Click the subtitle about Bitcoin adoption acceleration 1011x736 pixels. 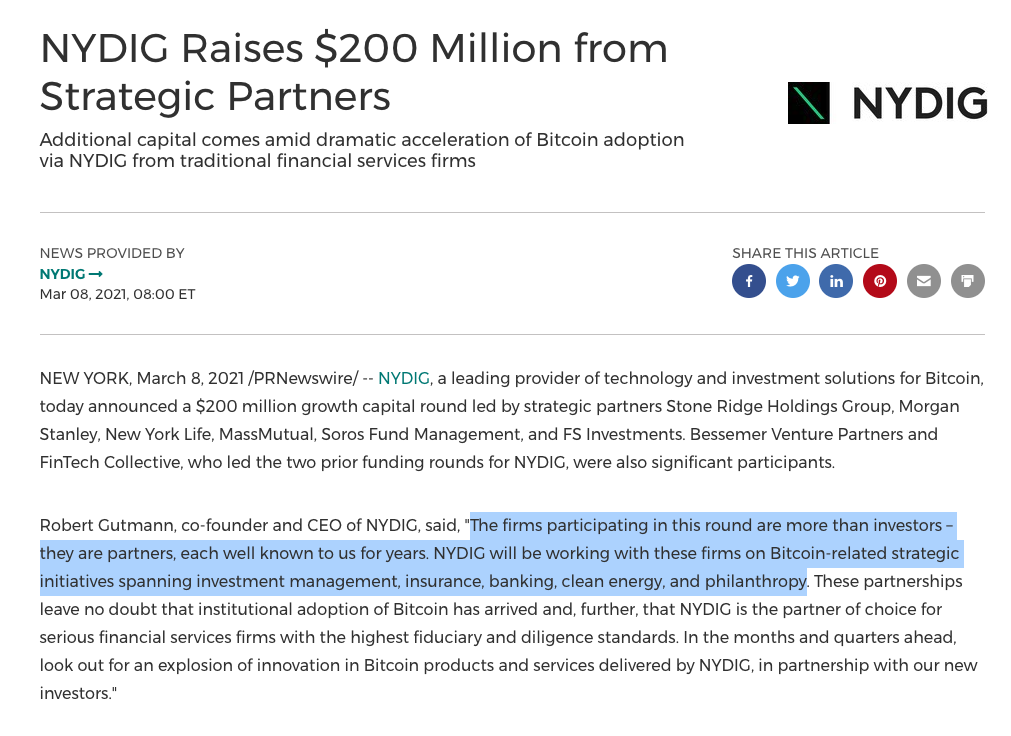tap(362, 150)
